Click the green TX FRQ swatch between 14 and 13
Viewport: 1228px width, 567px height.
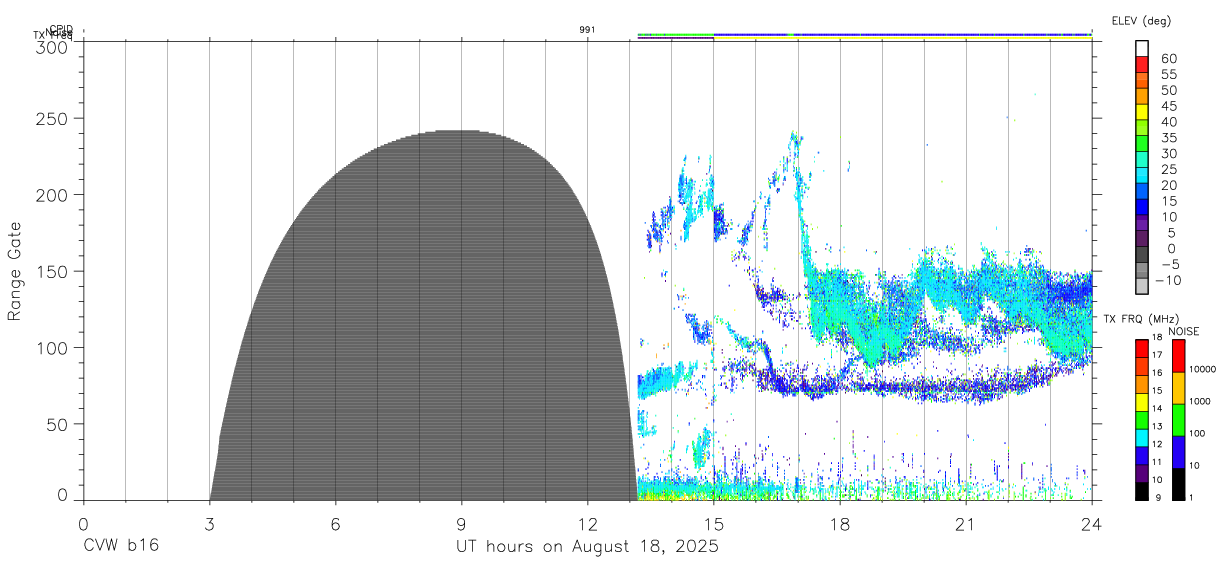tap(1142, 419)
